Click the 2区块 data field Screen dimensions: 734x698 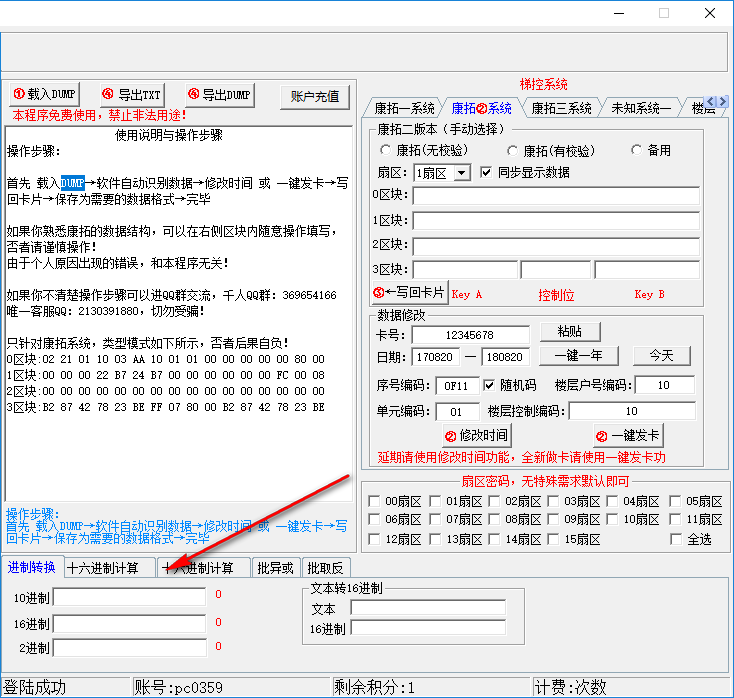click(556, 246)
